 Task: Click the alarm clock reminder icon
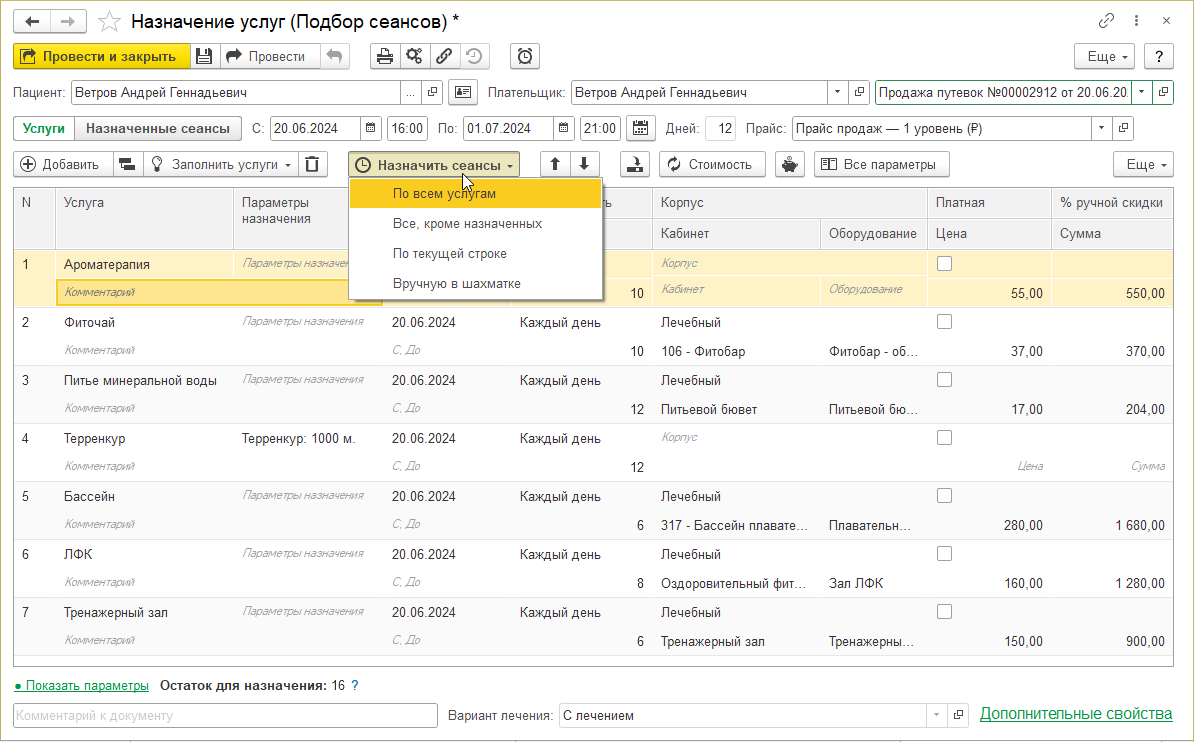click(x=525, y=56)
